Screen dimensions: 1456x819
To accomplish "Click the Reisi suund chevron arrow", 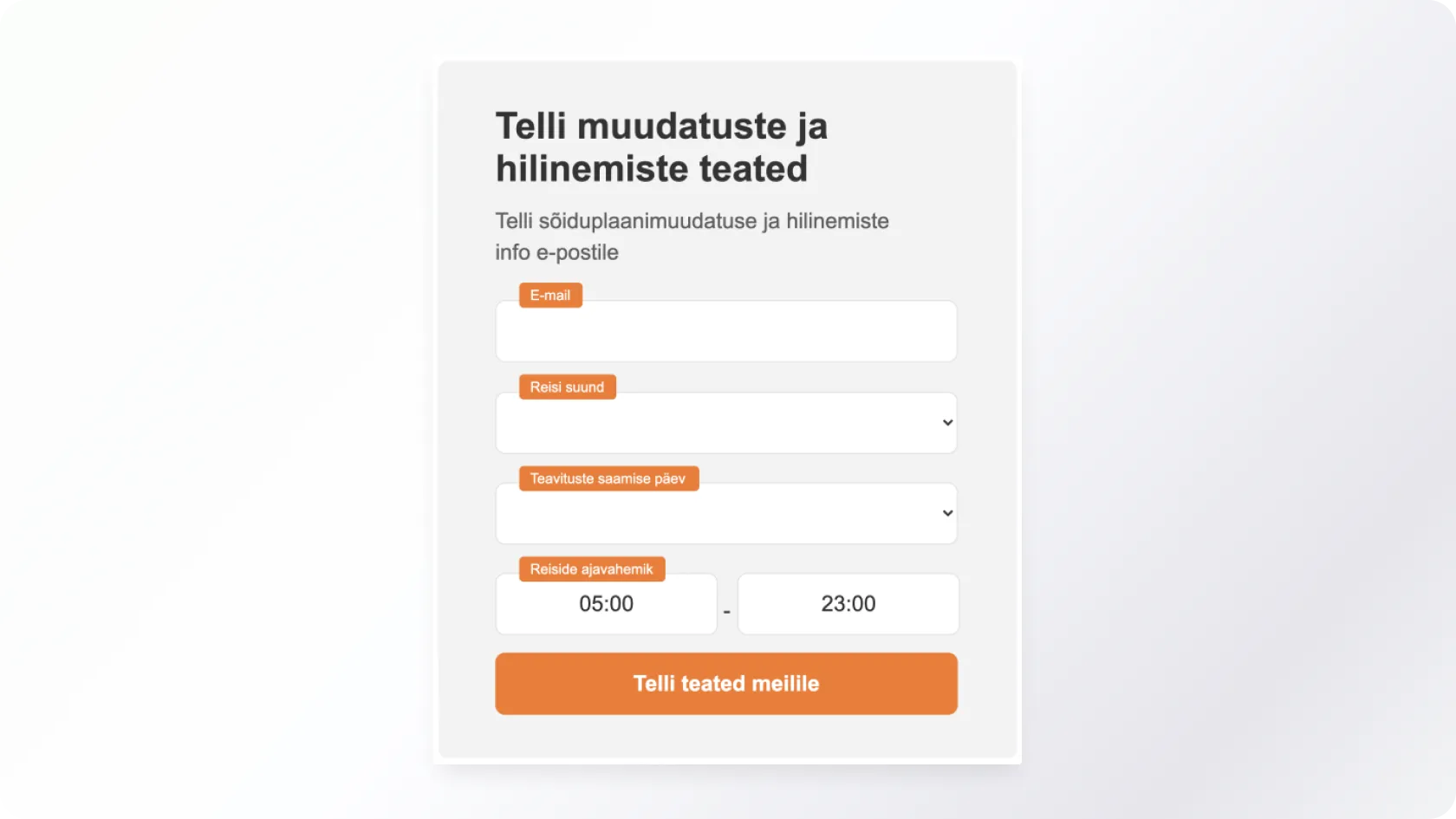I will (x=947, y=423).
